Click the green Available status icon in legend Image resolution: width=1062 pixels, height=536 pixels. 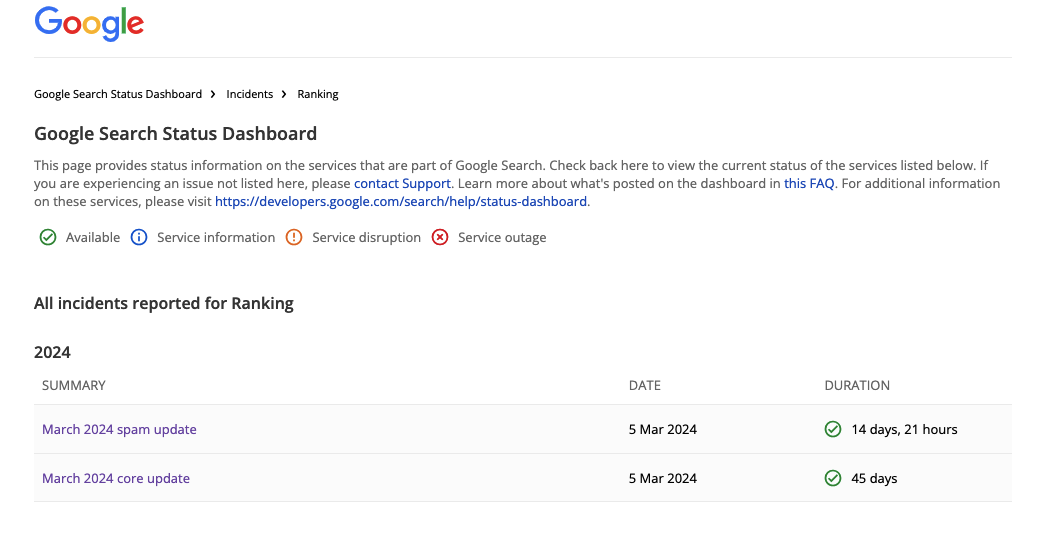[x=48, y=237]
